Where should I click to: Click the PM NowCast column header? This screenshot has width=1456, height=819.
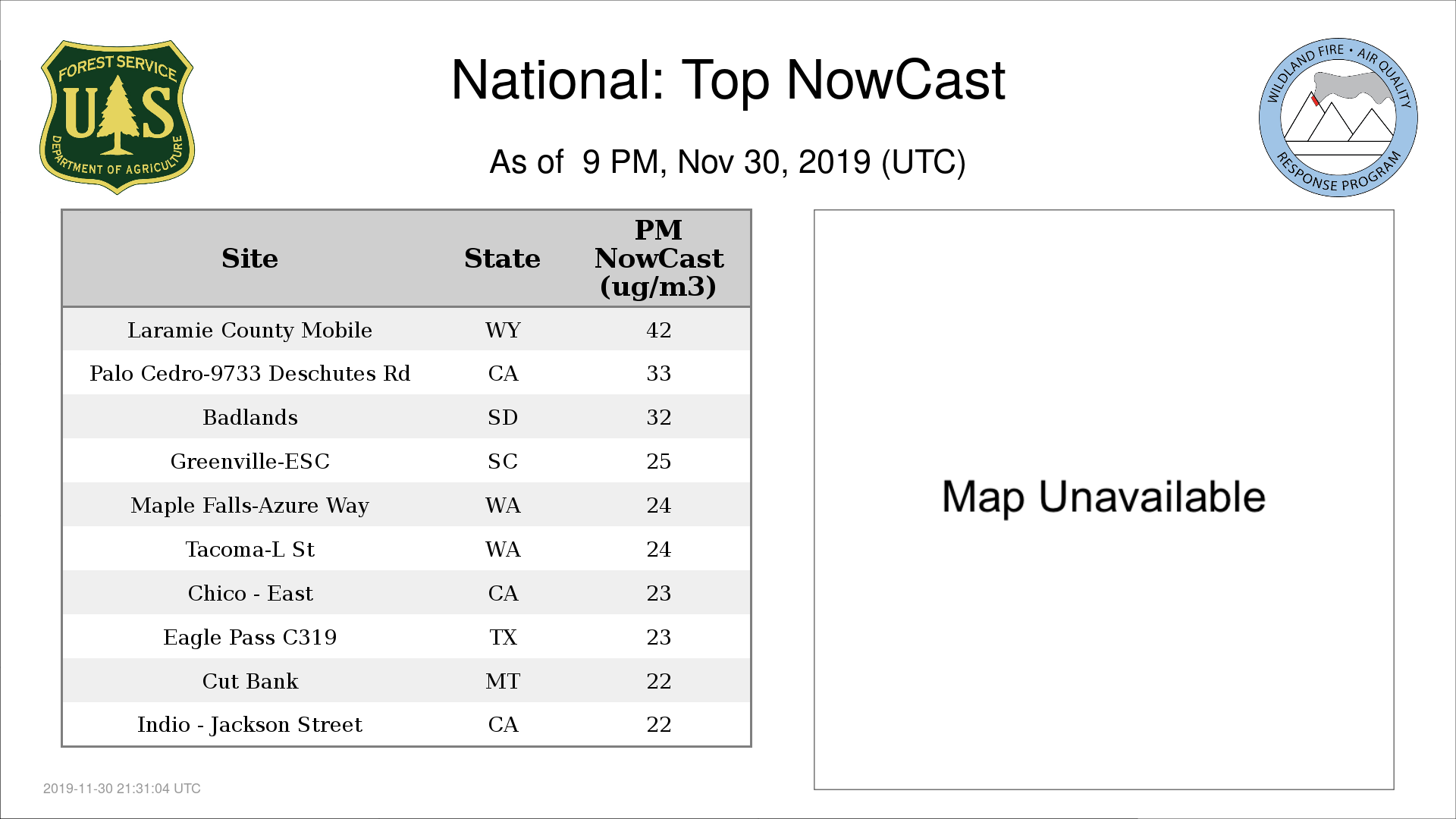coord(658,259)
